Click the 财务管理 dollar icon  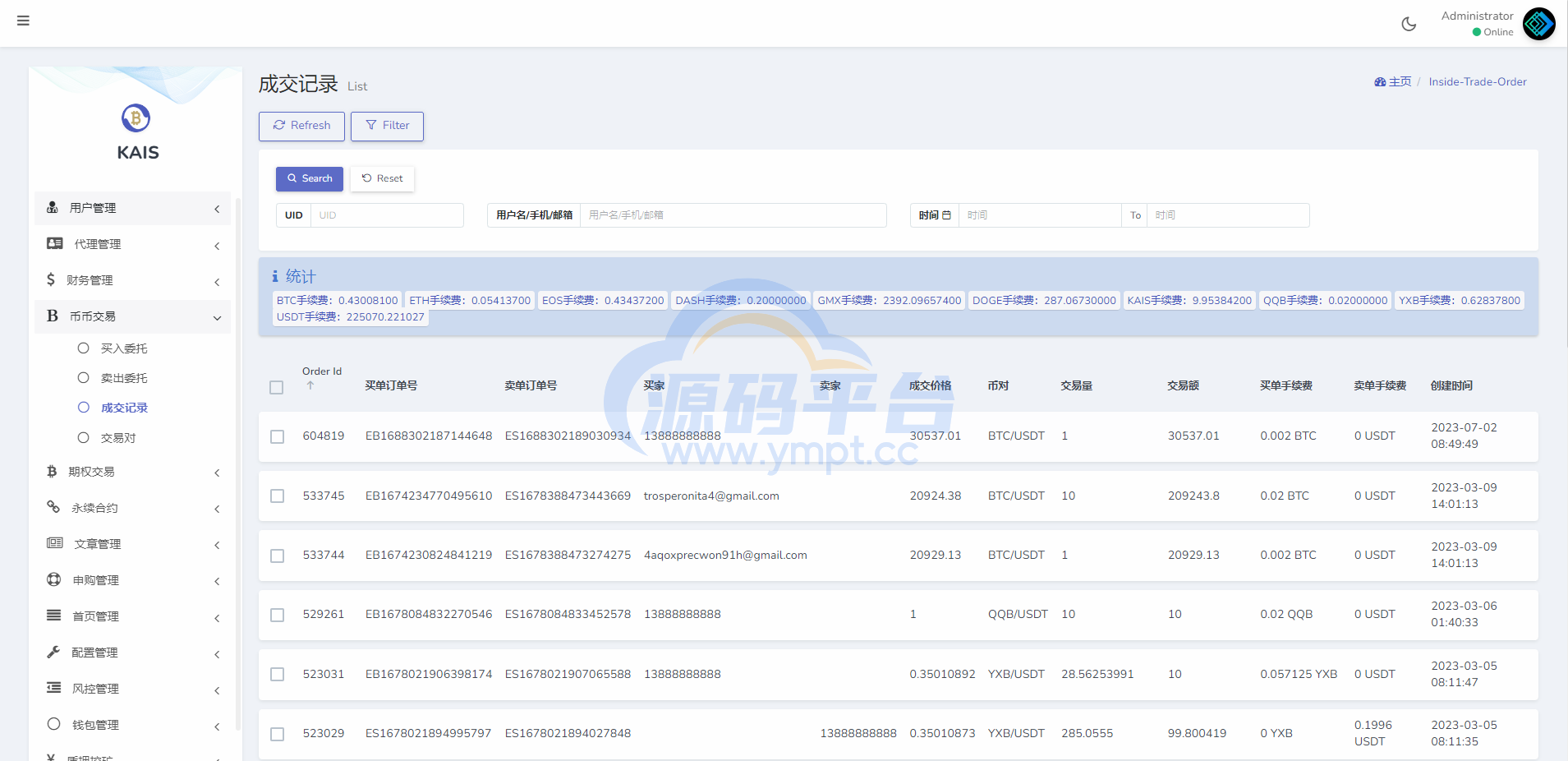[x=51, y=279]
